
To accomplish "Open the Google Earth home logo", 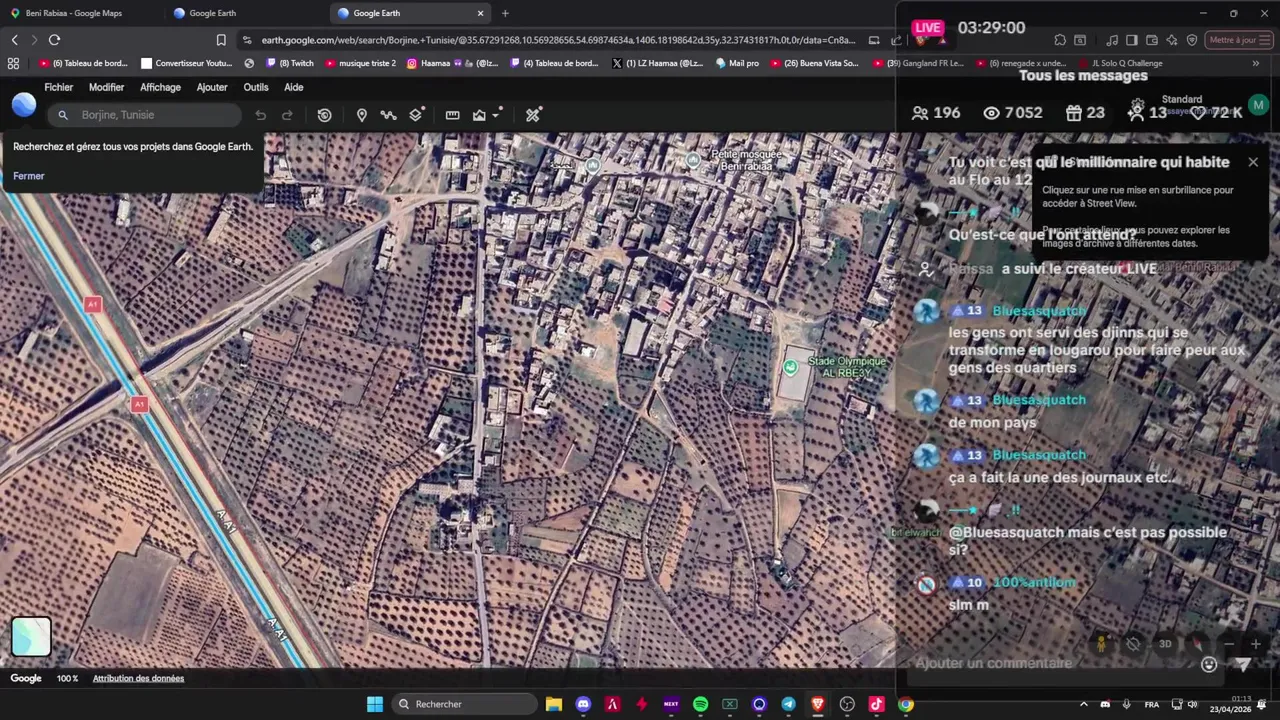I will [24, 105].
